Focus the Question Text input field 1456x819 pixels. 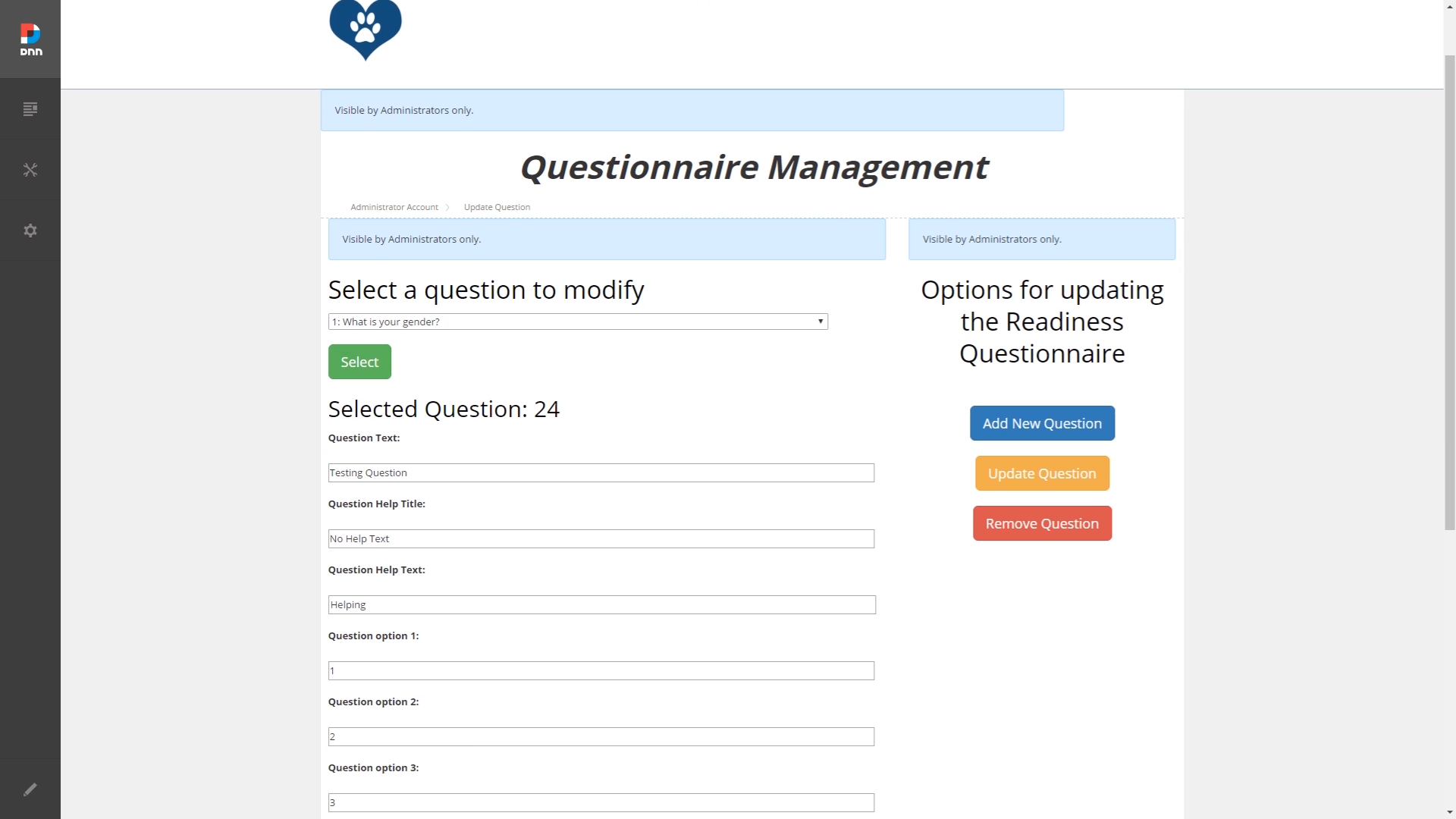click(601, 472)
